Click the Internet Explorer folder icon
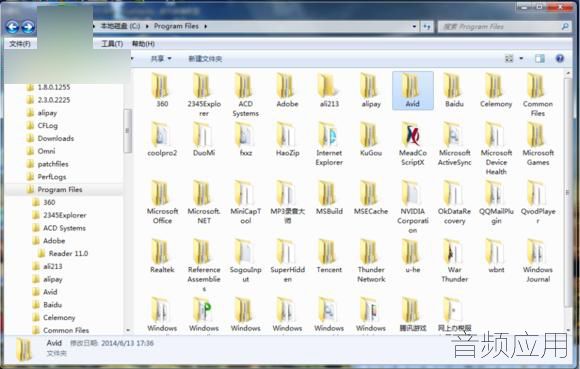This screenshot has width=580, height=369. point(329,135)
